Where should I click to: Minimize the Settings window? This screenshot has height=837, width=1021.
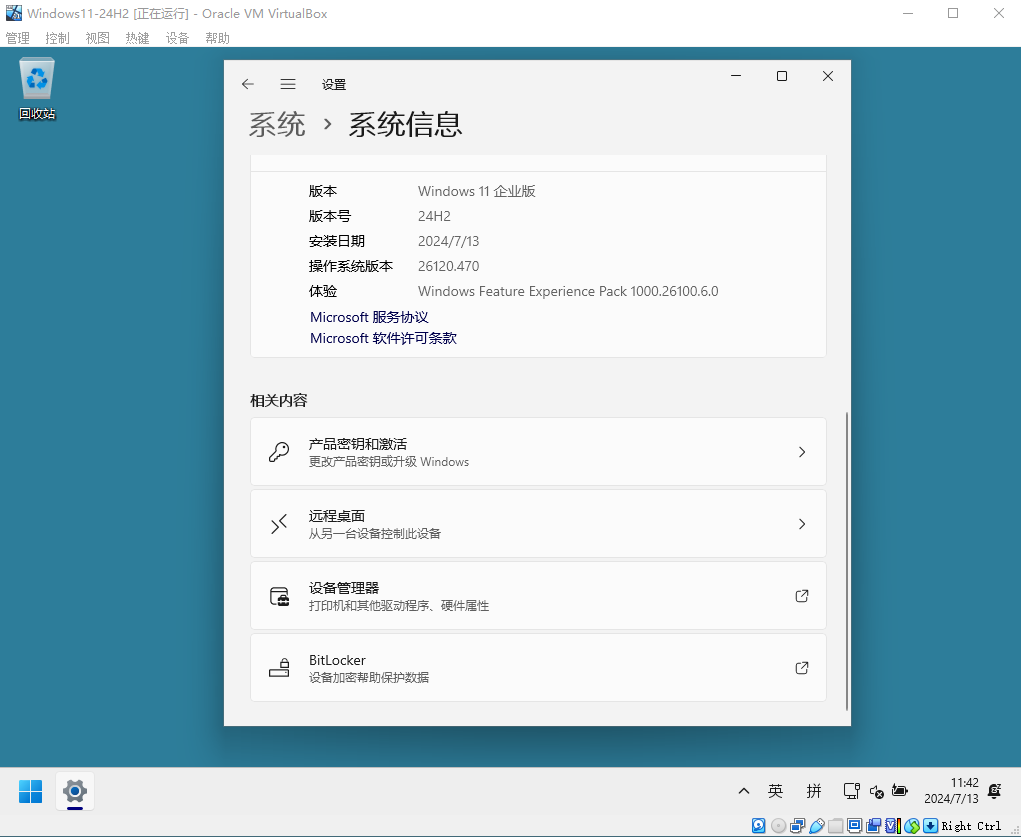736,76
